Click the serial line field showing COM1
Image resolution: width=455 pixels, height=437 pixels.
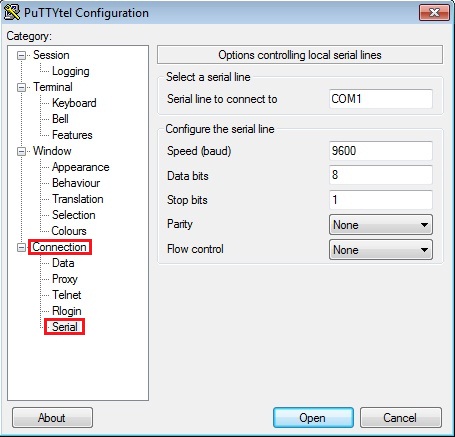(381, 99)
